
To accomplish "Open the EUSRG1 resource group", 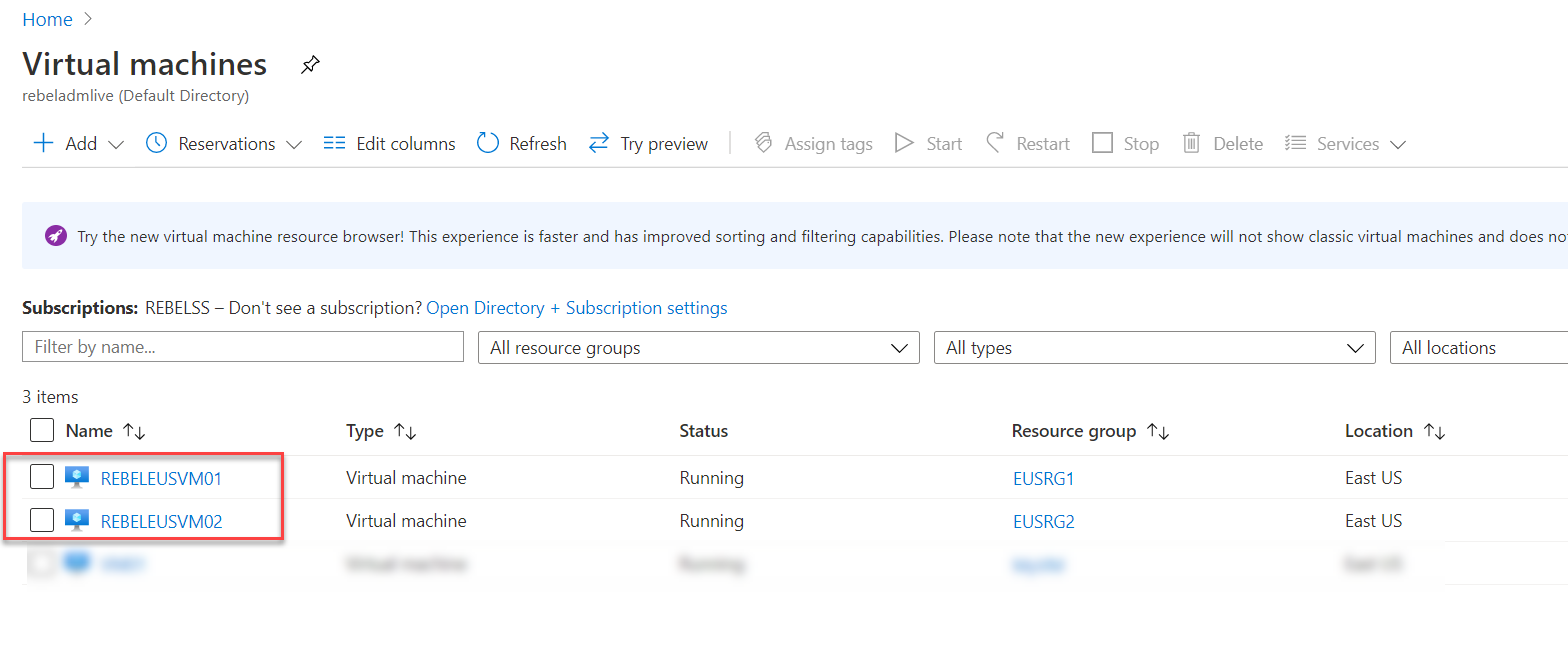I will [1043, 478].
